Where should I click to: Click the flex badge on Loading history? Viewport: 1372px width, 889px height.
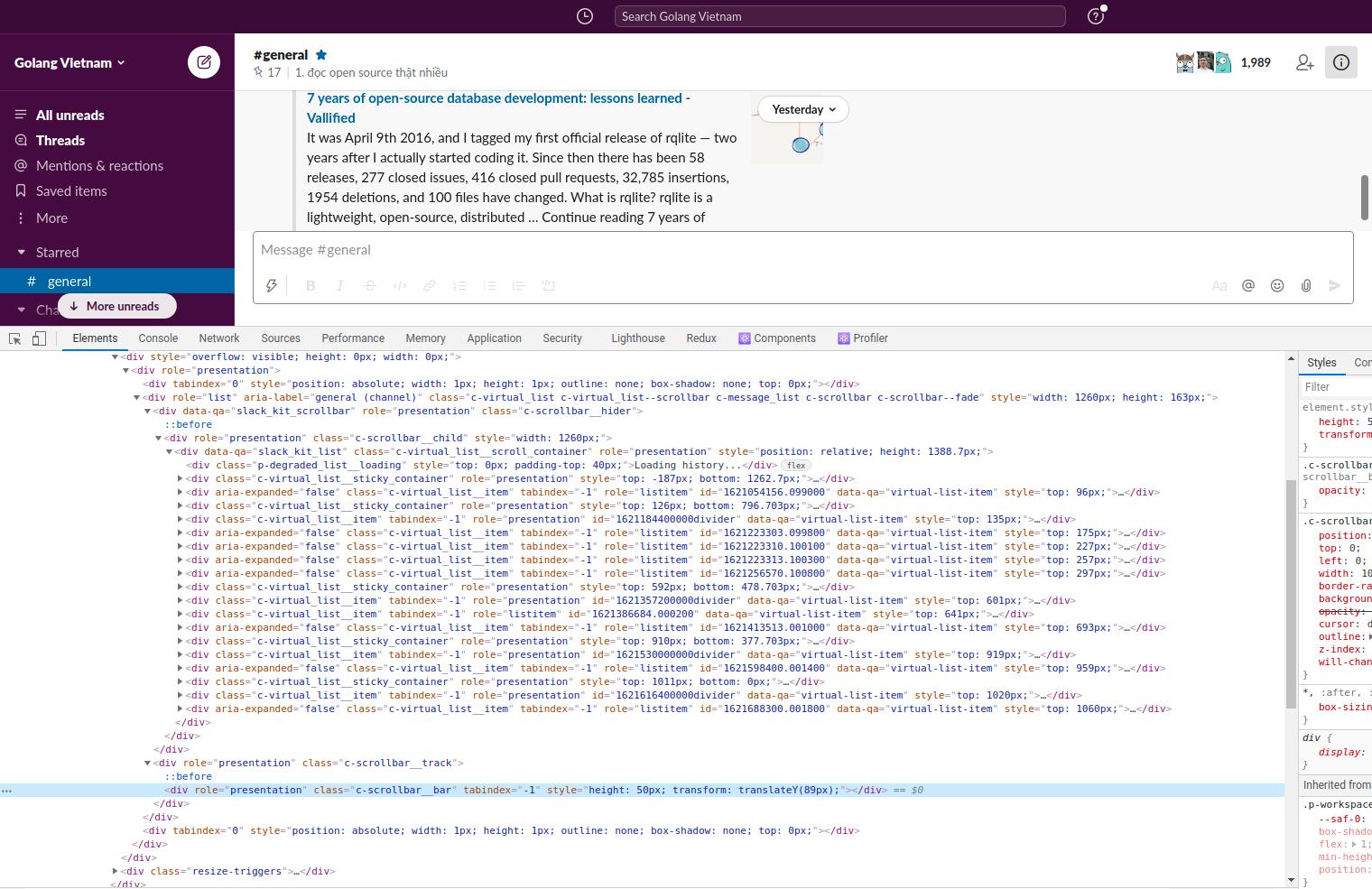click(x=796, y=466)
